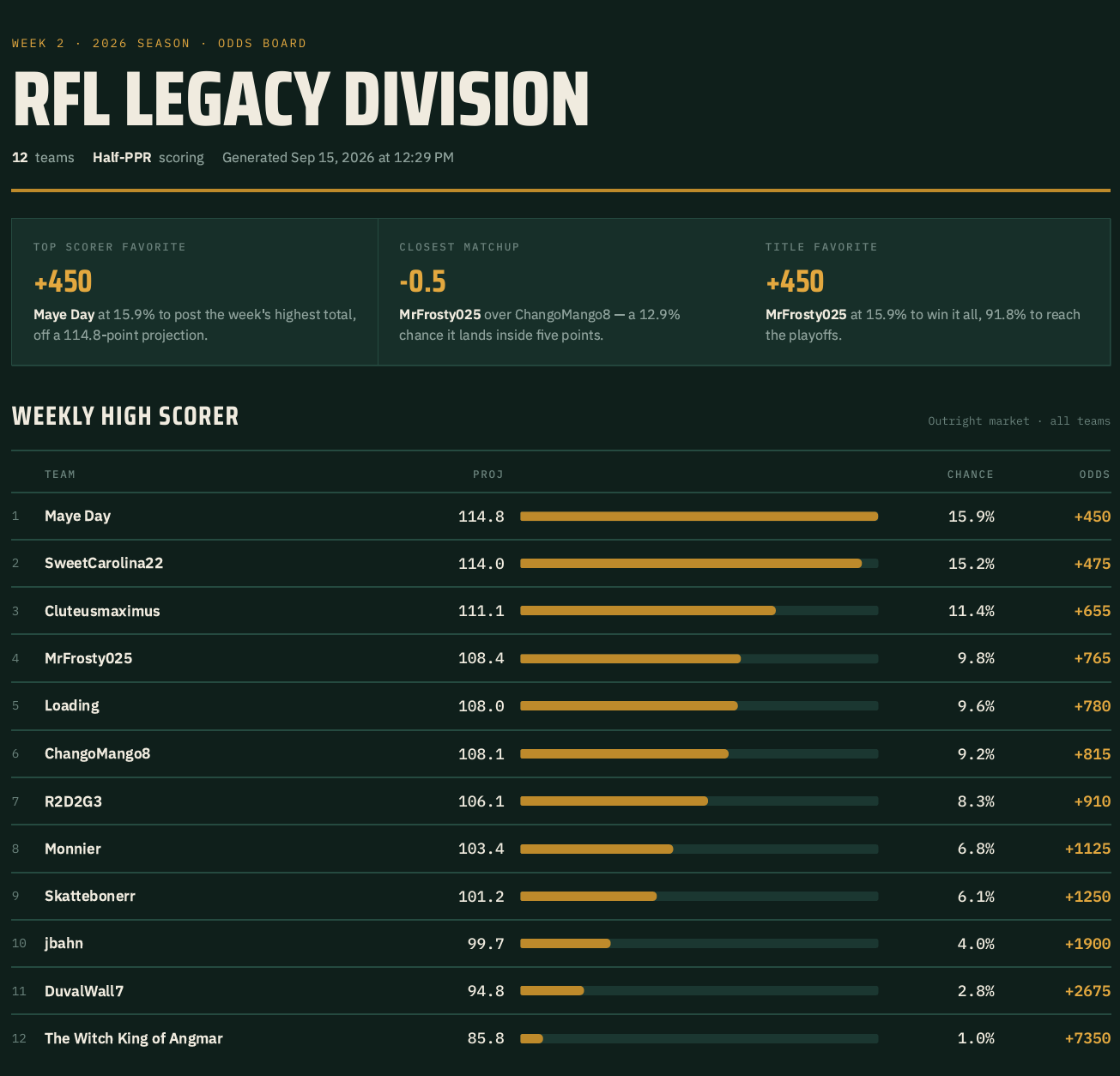
Task: Select the +450 odds for Maye Day
Action: pos(1092,517)
